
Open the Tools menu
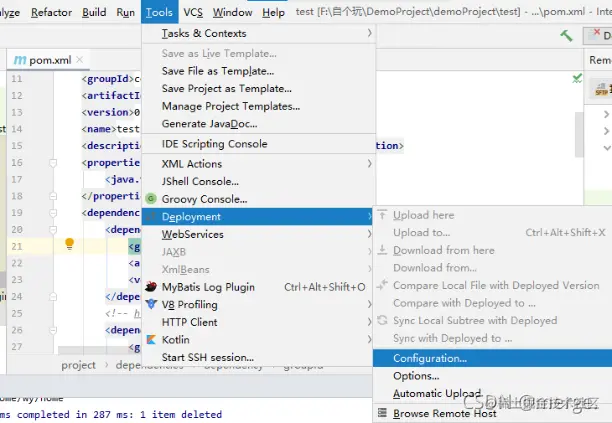point(159,12)
